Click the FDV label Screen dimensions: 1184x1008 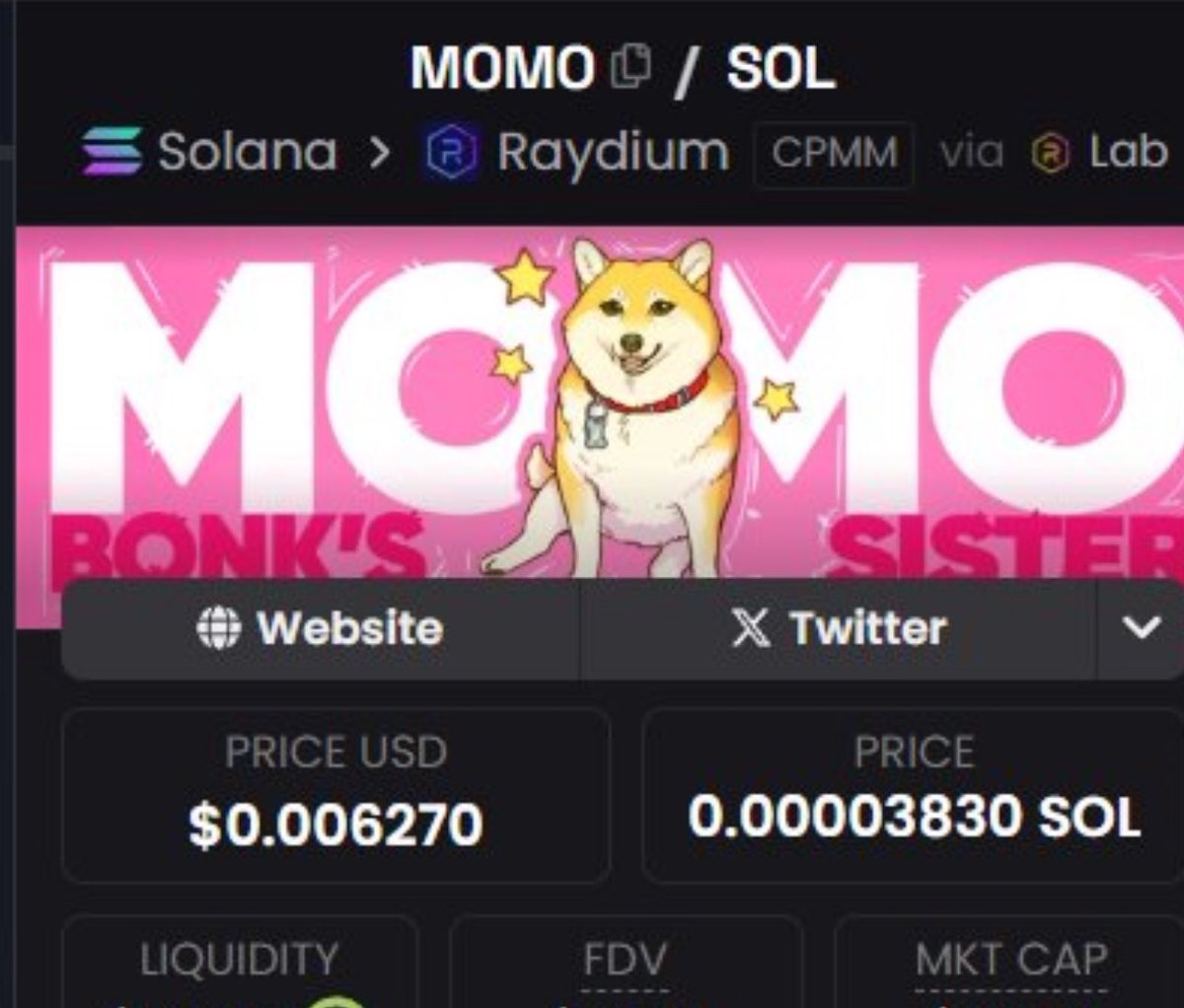point(625,960)
